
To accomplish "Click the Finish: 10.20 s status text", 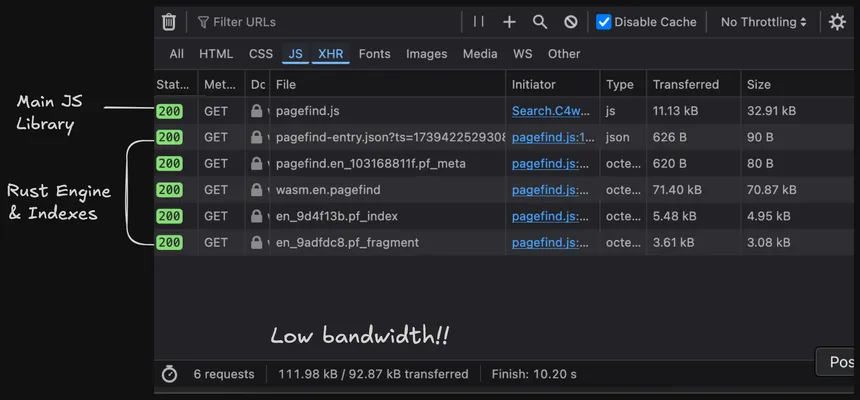I will [x=534, y=374].
